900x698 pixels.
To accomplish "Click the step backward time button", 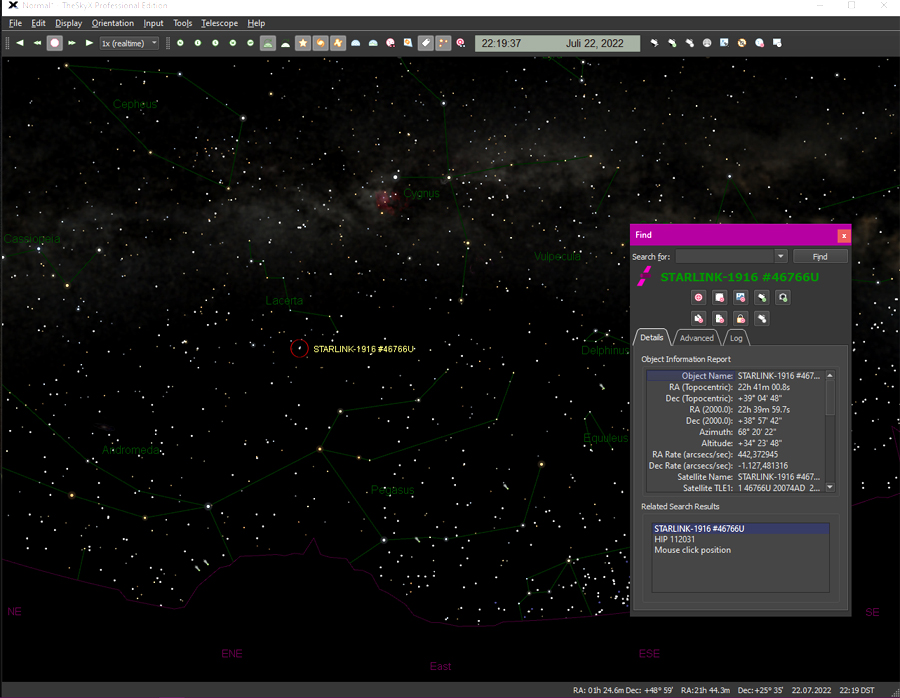I will coord(20,43).
